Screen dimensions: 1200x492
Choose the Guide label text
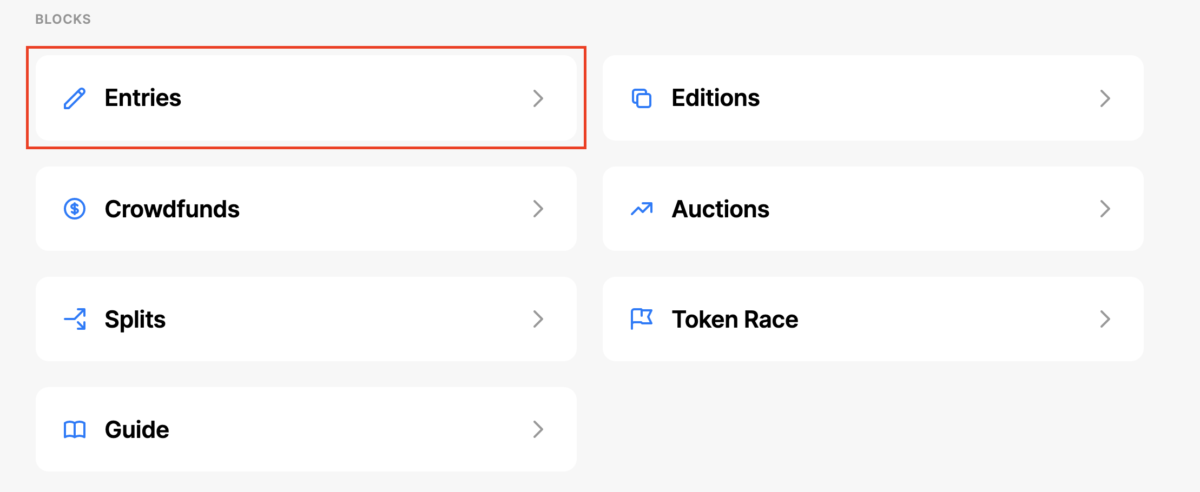[137, 430]
